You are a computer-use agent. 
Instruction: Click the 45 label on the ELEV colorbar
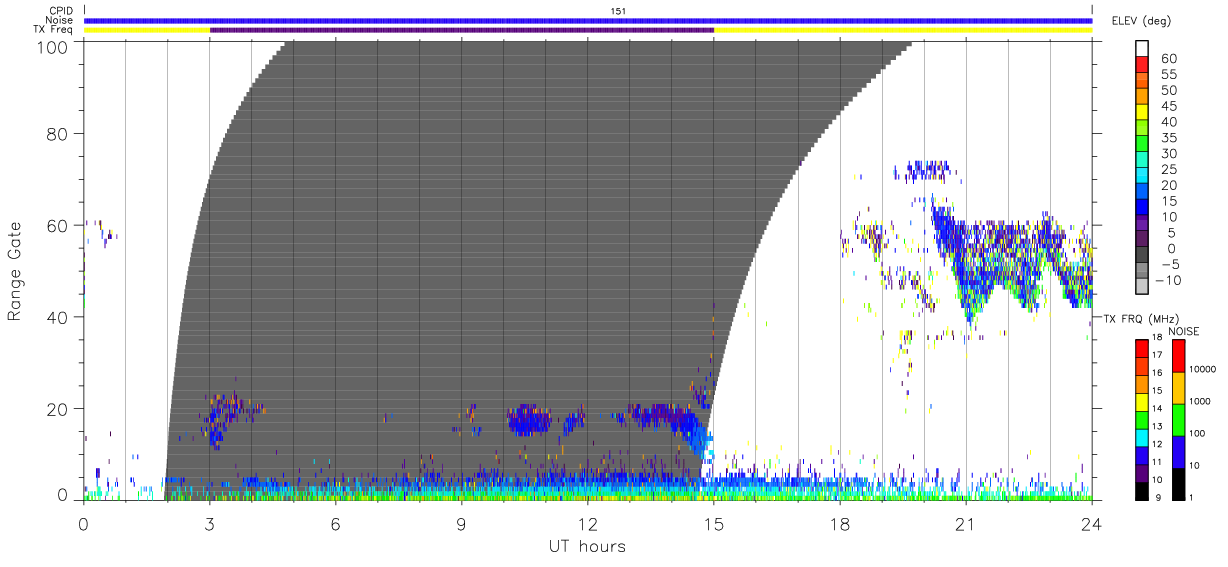tap(1168, 106)
